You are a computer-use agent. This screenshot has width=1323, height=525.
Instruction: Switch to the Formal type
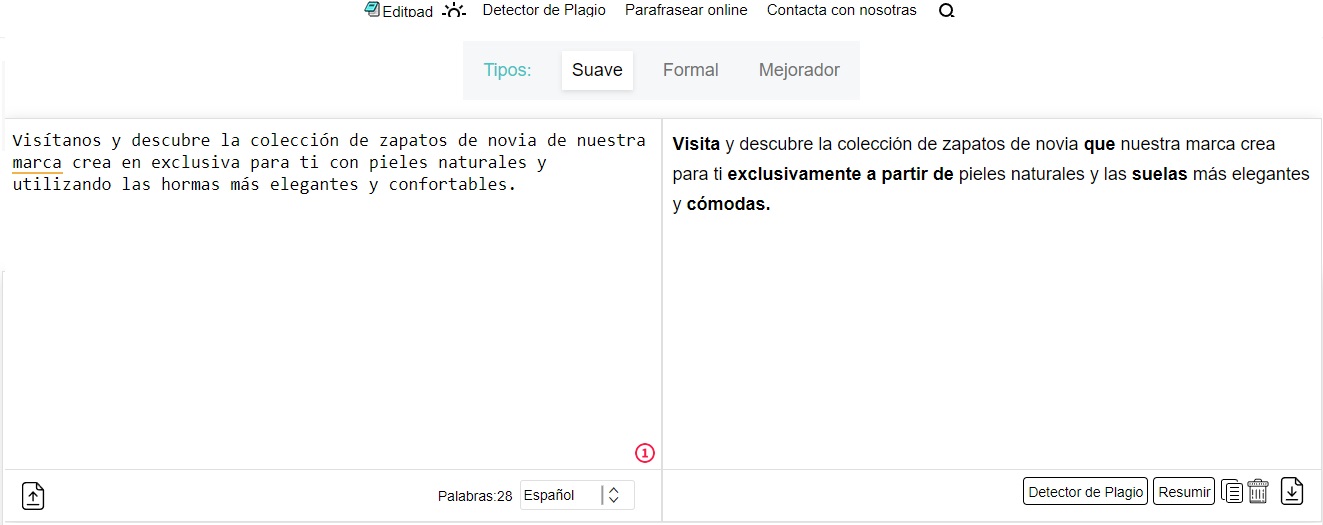pyautogui.click(x=690, y=70)
